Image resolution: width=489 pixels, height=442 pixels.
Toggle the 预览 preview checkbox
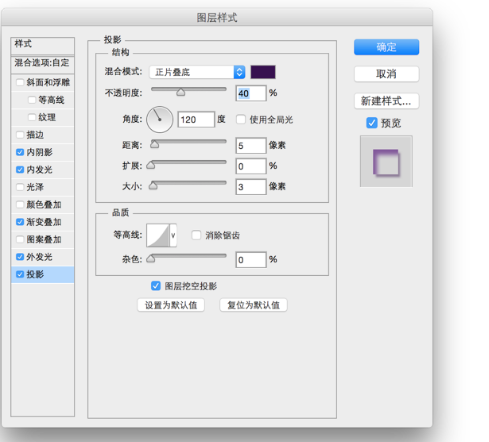pyautogui.click(x=372, y=123)
